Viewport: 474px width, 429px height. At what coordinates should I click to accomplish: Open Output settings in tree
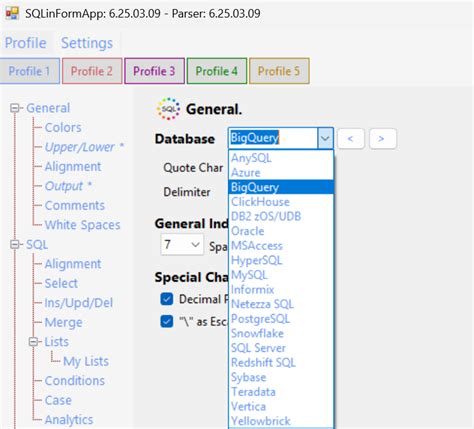(x=68, y=186)
